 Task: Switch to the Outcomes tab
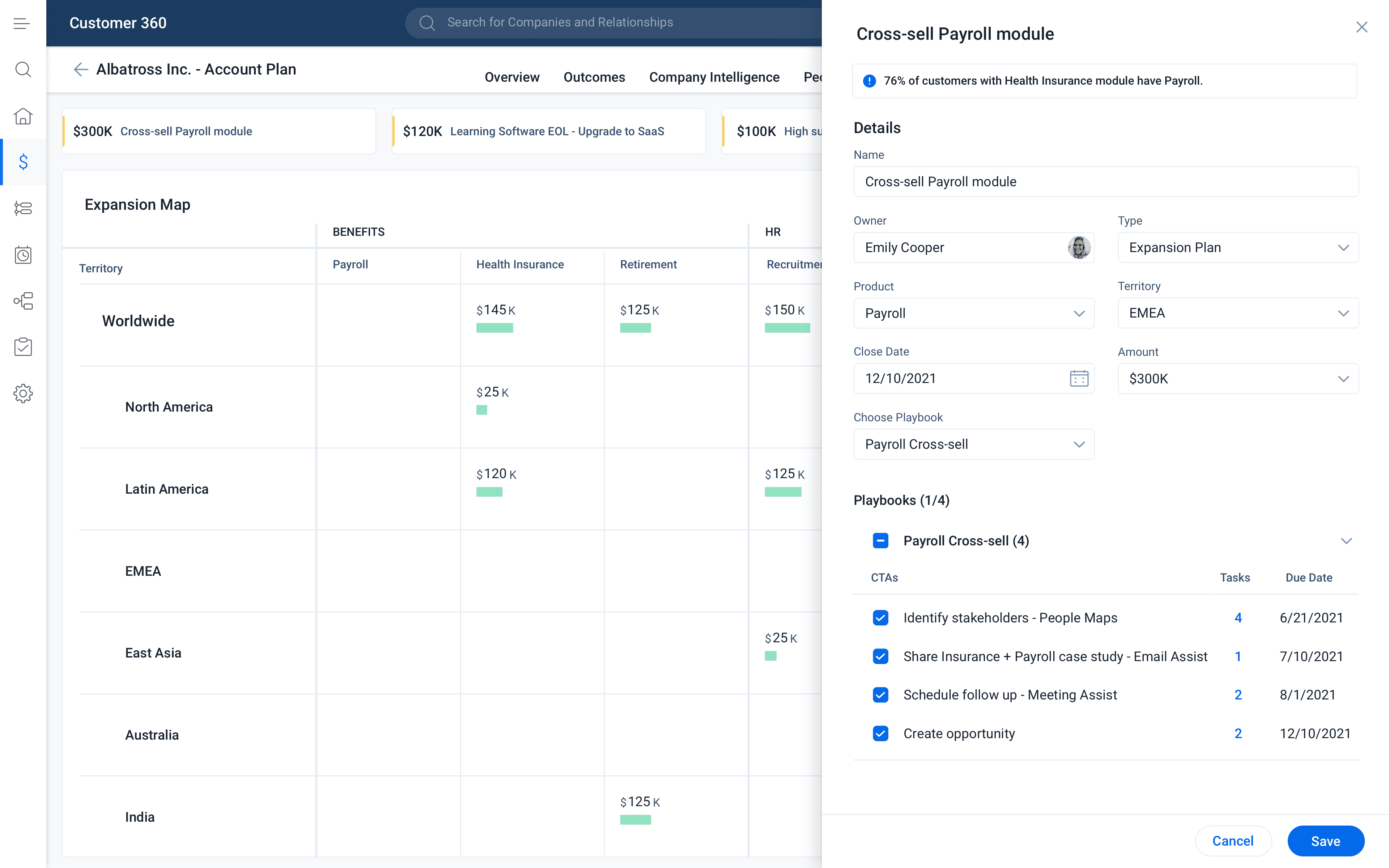[x=594, y=77]
